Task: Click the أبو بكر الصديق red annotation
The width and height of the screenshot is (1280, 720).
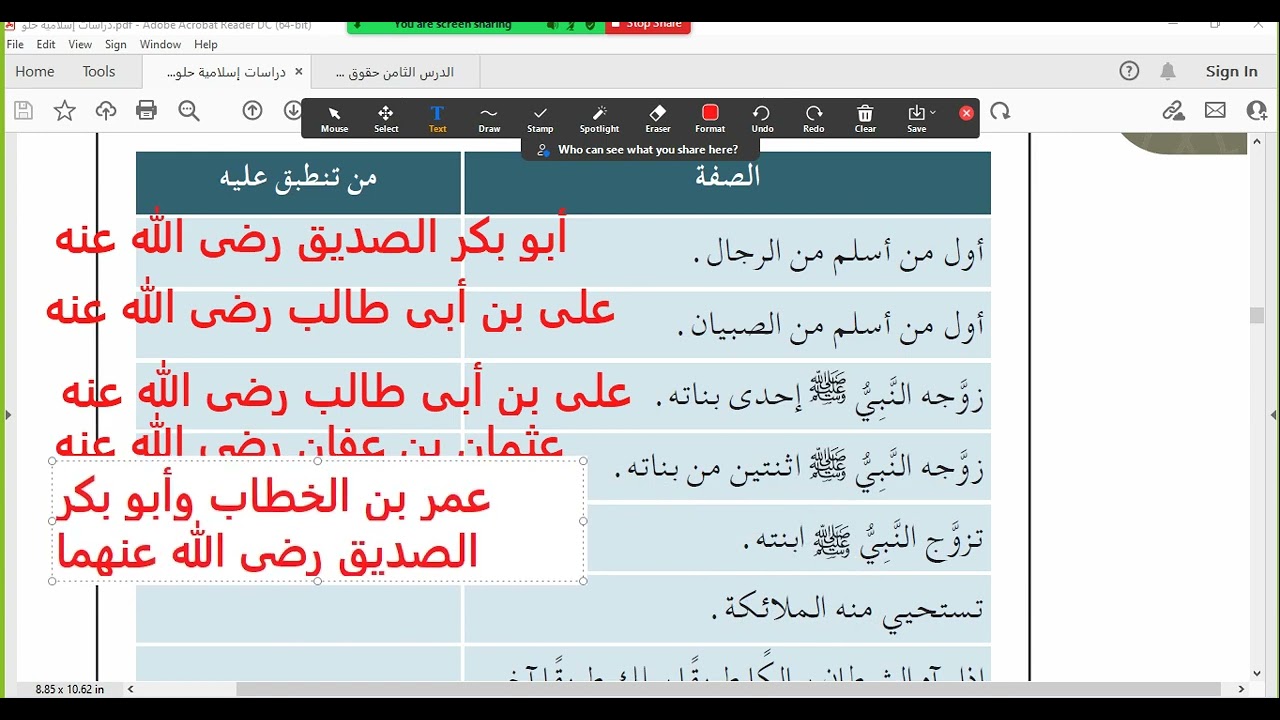Action: [311, 239]
